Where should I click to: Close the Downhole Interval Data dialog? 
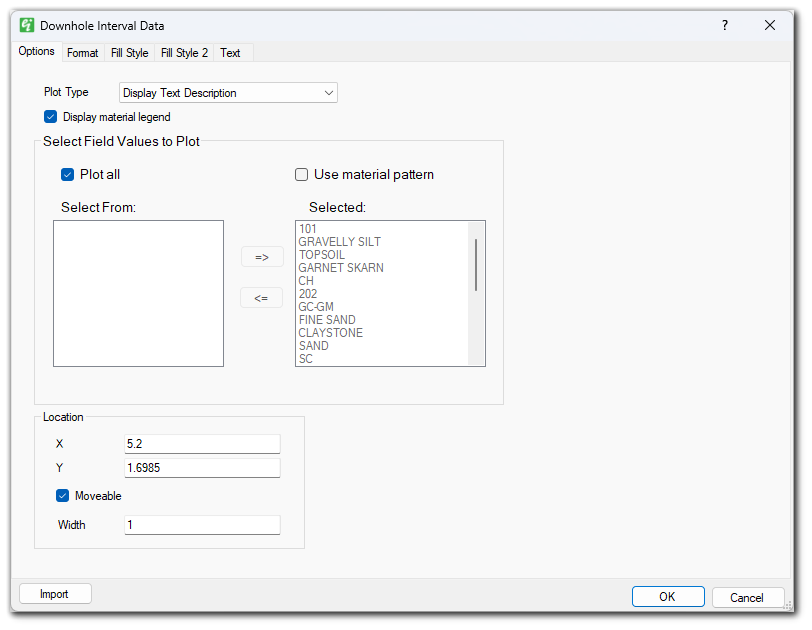(x=770, y=25)
